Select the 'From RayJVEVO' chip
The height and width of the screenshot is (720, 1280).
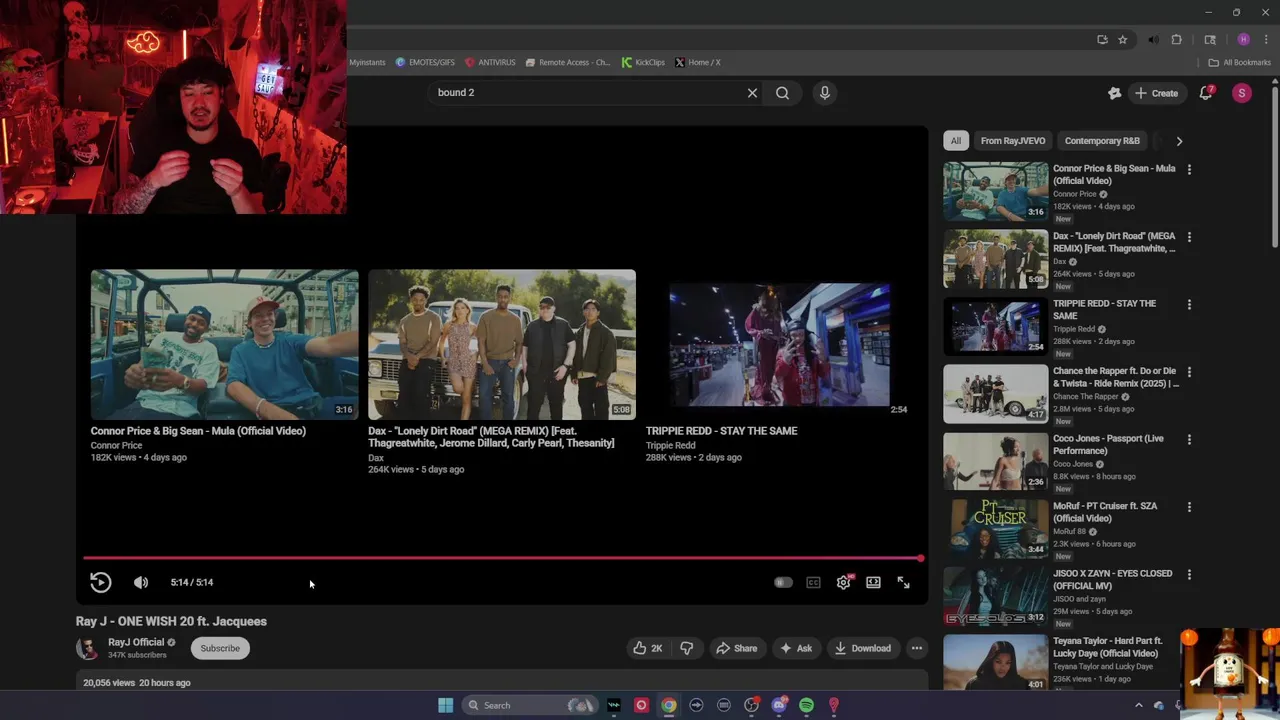click(x=1013, y=141)
